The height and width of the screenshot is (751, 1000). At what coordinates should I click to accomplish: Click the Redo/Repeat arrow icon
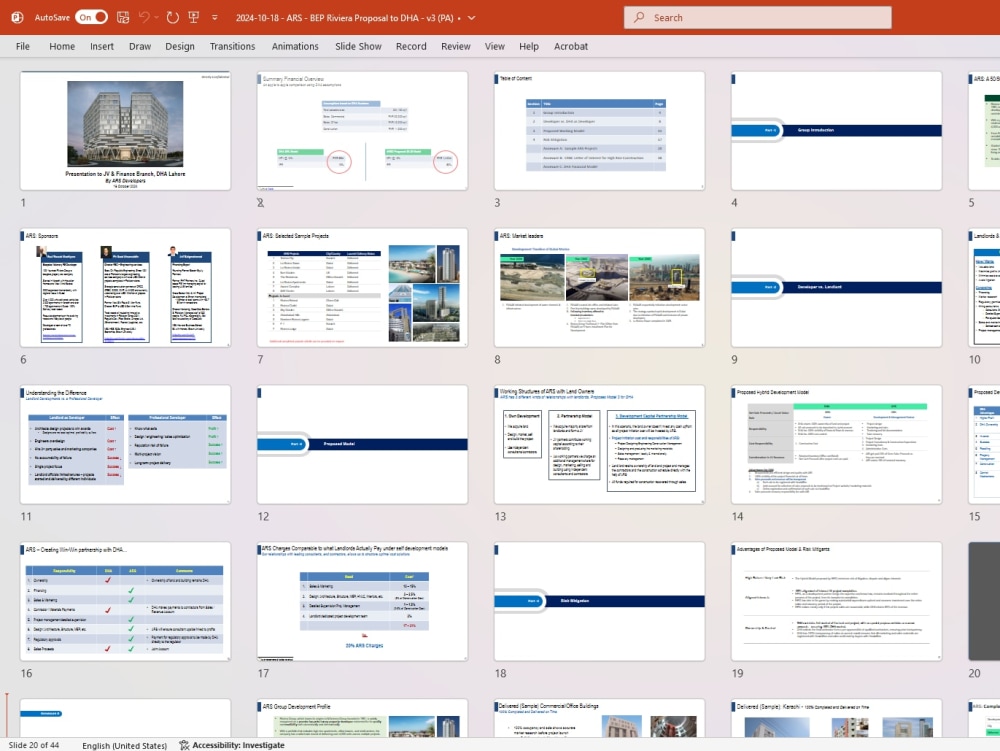coord(173,17)
